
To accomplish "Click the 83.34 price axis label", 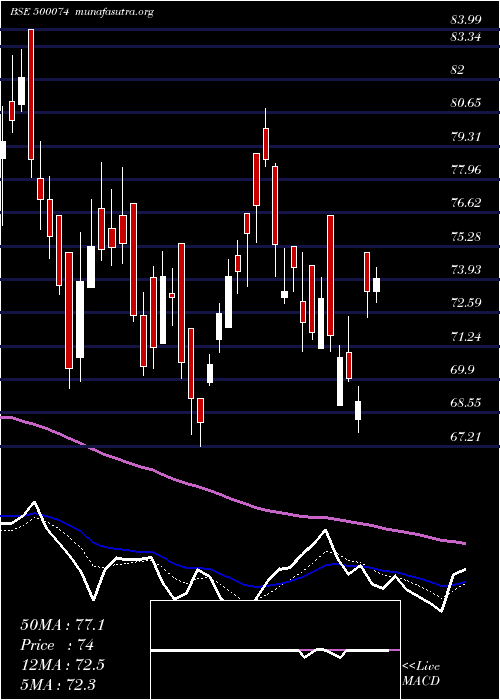I will (466, 37).
